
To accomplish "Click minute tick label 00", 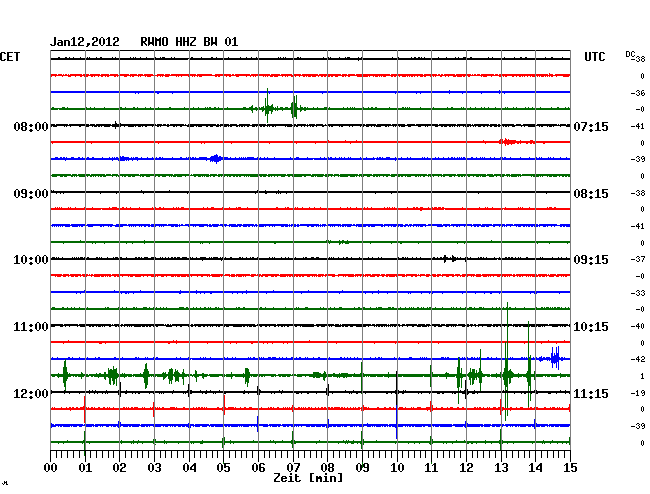I will (51, 468).
